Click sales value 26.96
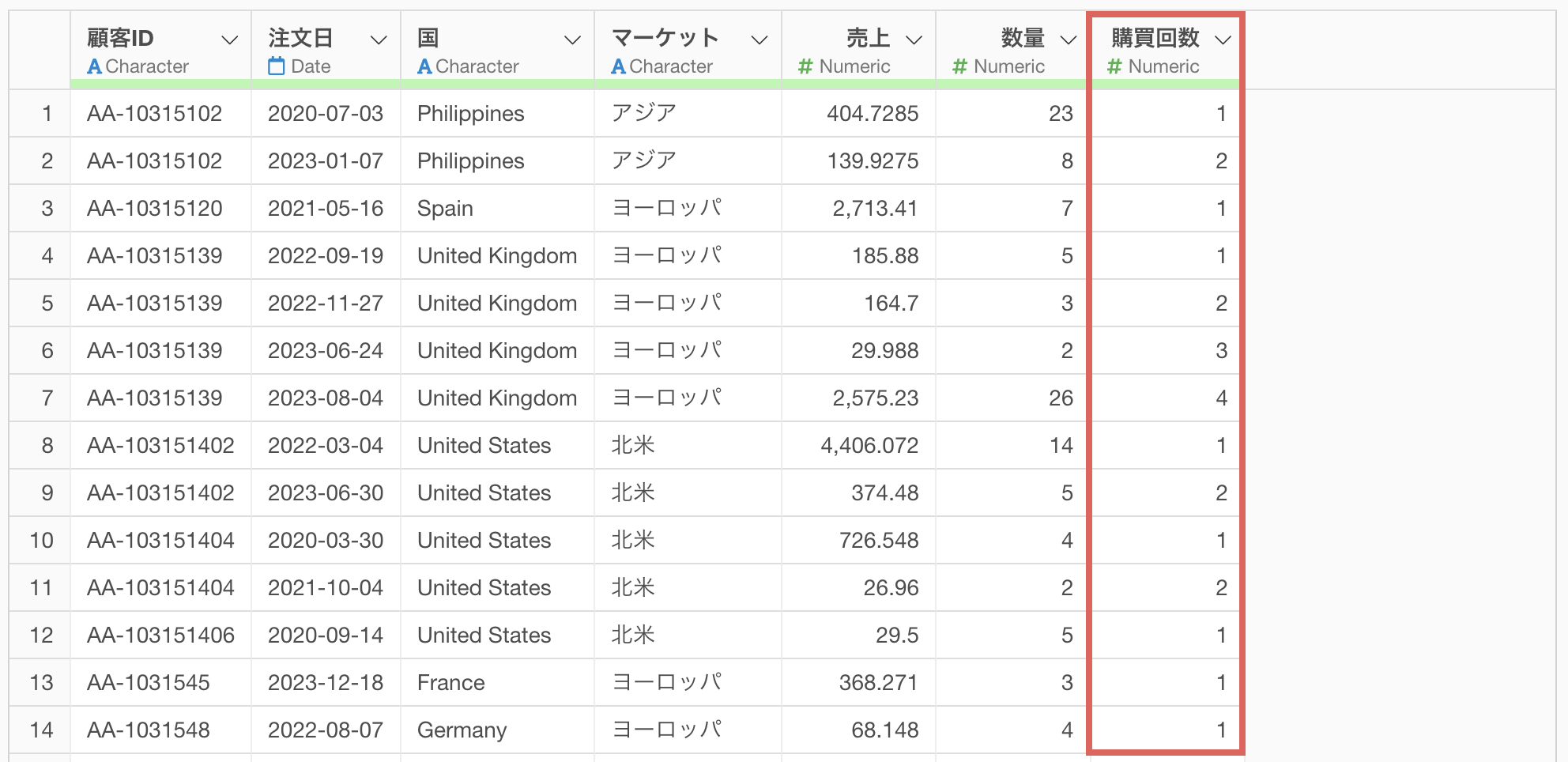This screenshot has width=1568, height=762. [x=891, y=588]
